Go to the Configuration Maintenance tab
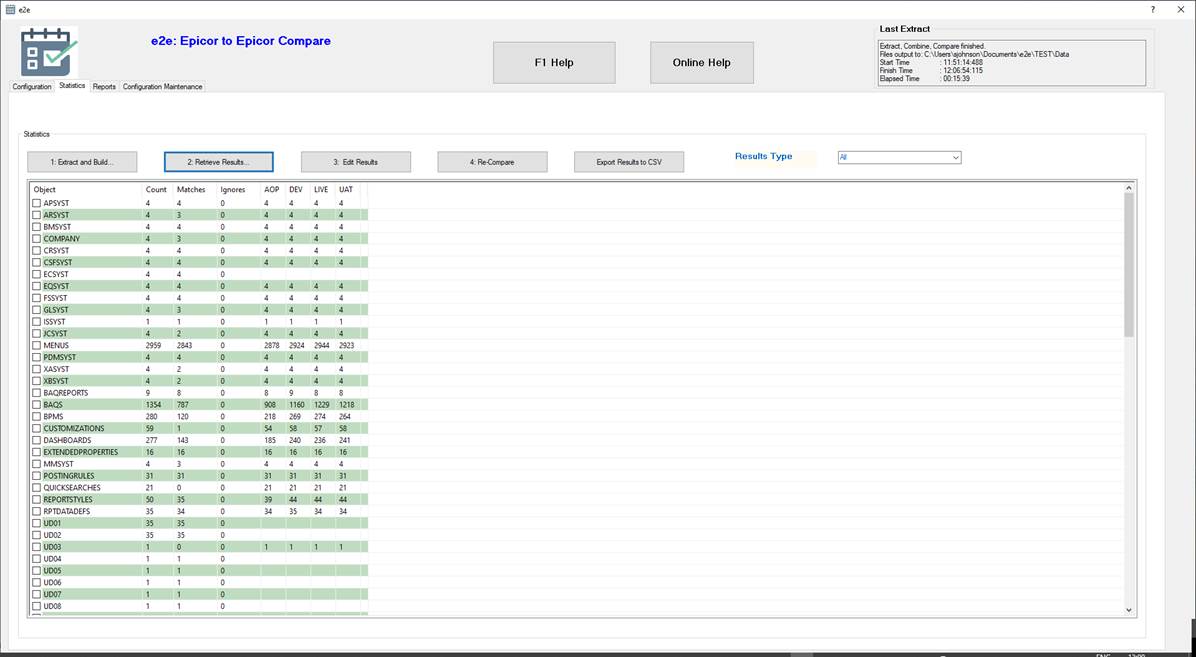 (x=162, y=87)
